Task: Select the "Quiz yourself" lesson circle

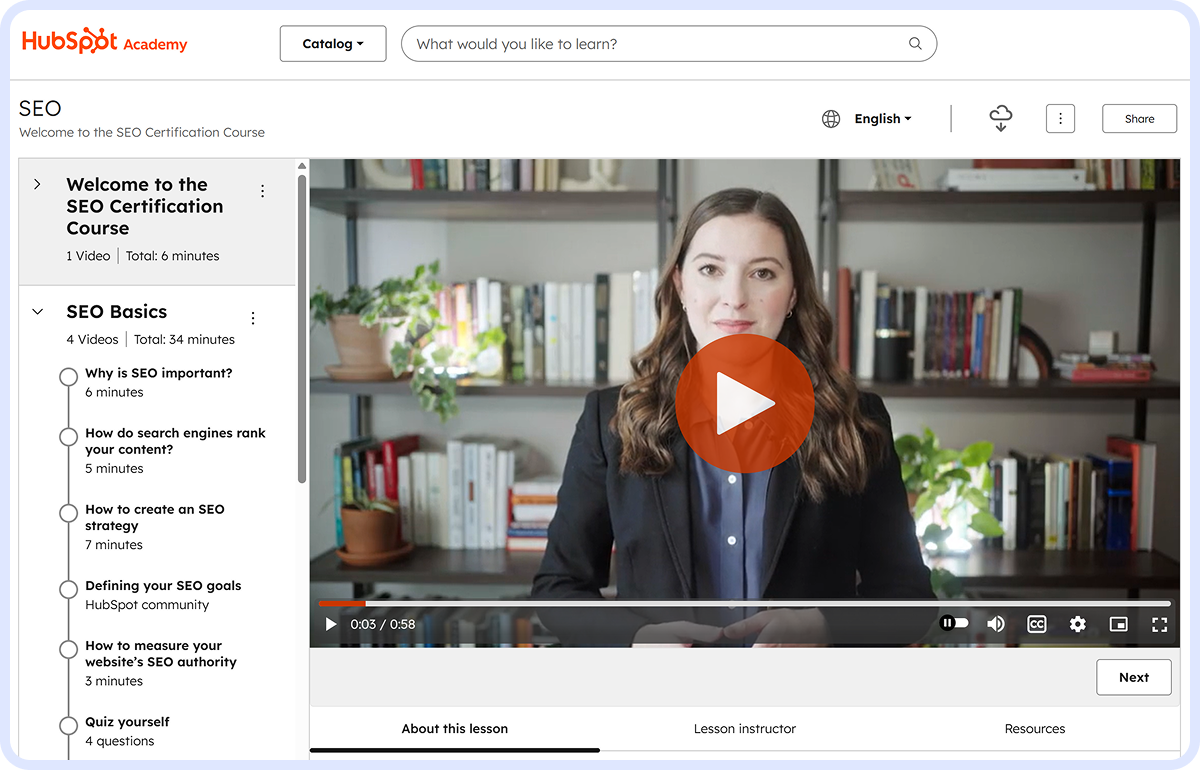Action: click(x=68, y=726)
